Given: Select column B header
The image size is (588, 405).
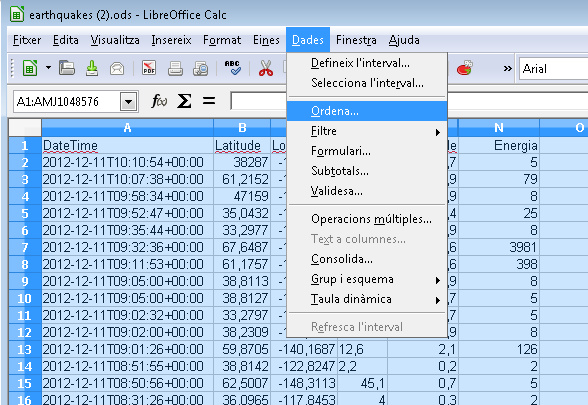Looking at the screenshot, I should click(242, 128).
